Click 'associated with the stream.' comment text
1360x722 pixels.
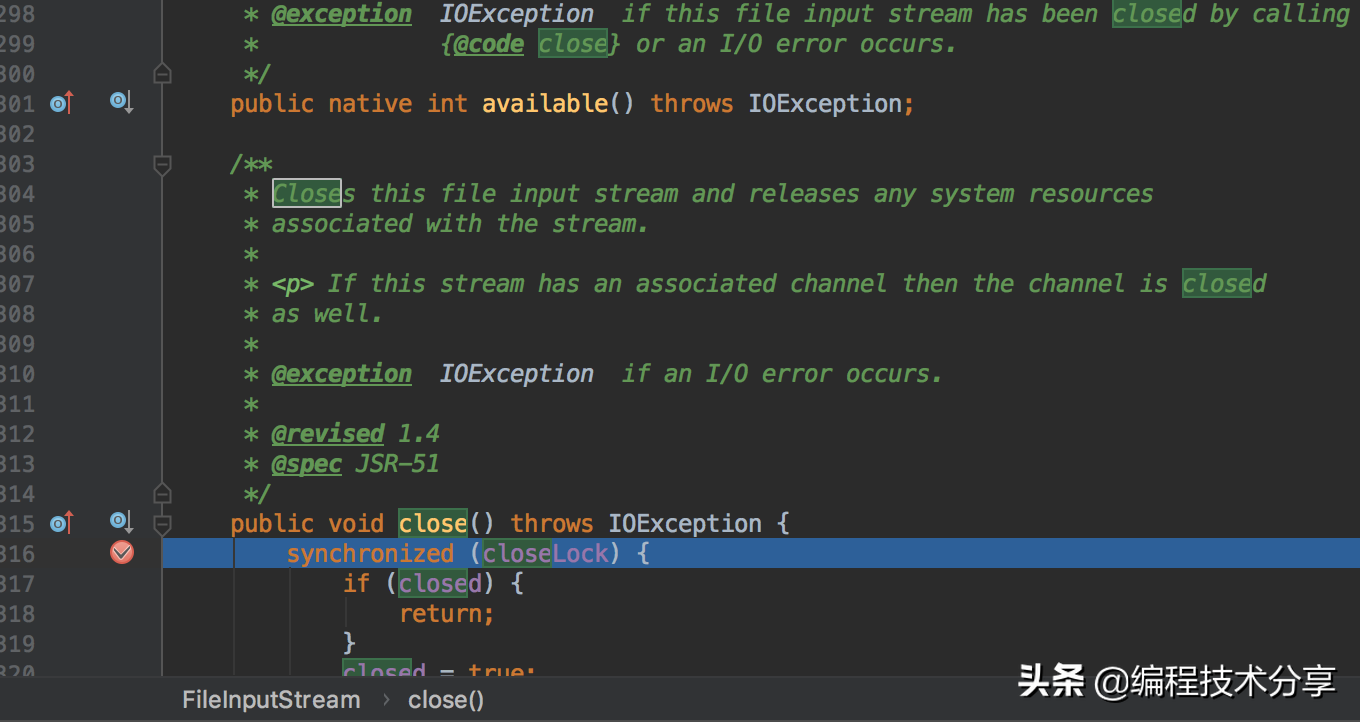click(461, 224)
